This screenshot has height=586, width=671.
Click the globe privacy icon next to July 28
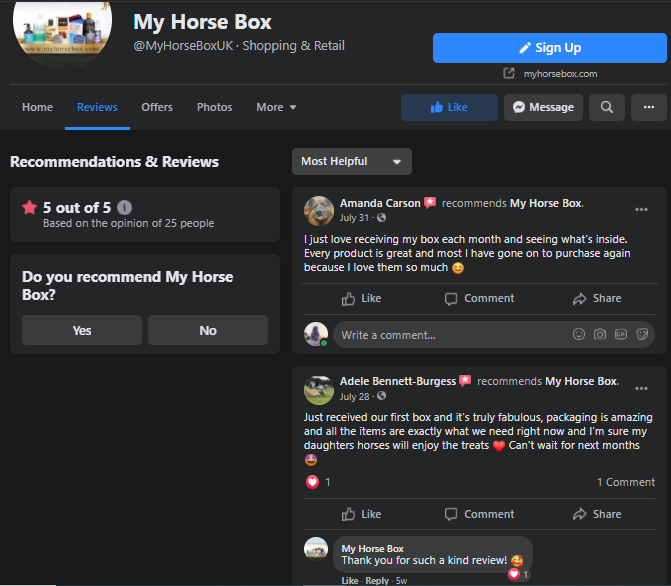tap(381, 396)
